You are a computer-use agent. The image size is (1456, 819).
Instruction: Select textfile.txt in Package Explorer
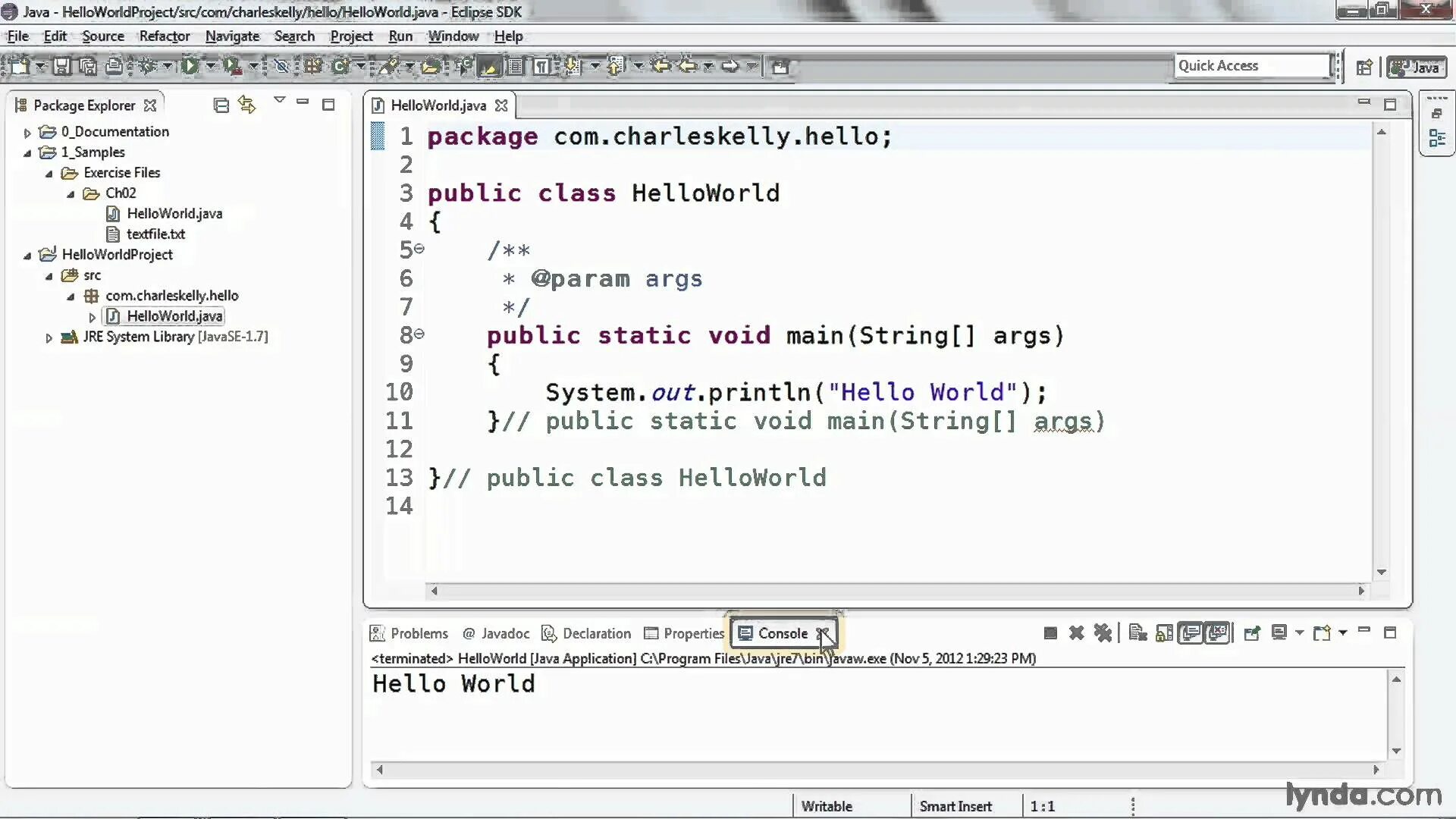[x=155, y=234]
